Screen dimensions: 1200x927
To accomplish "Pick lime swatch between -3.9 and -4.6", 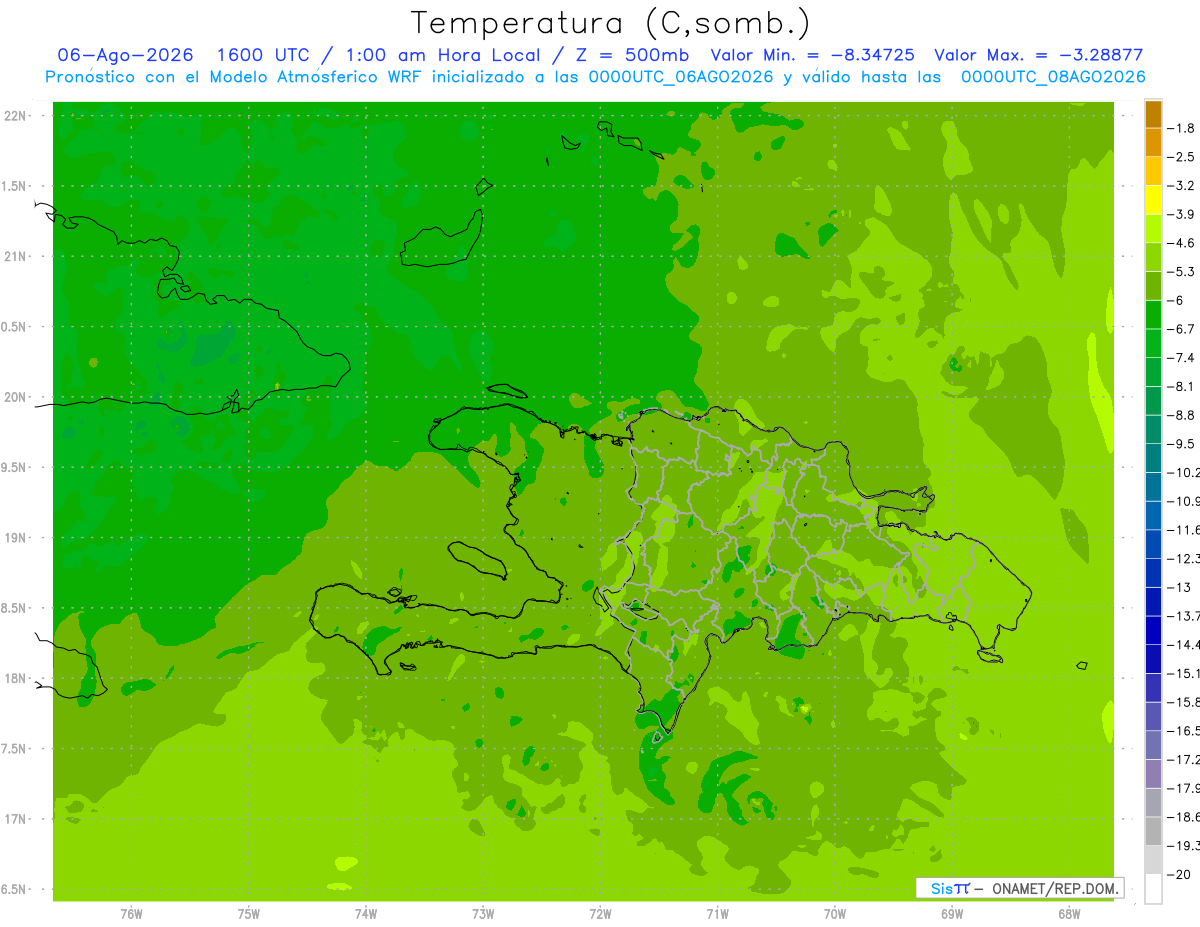I will pos(1153,229).
